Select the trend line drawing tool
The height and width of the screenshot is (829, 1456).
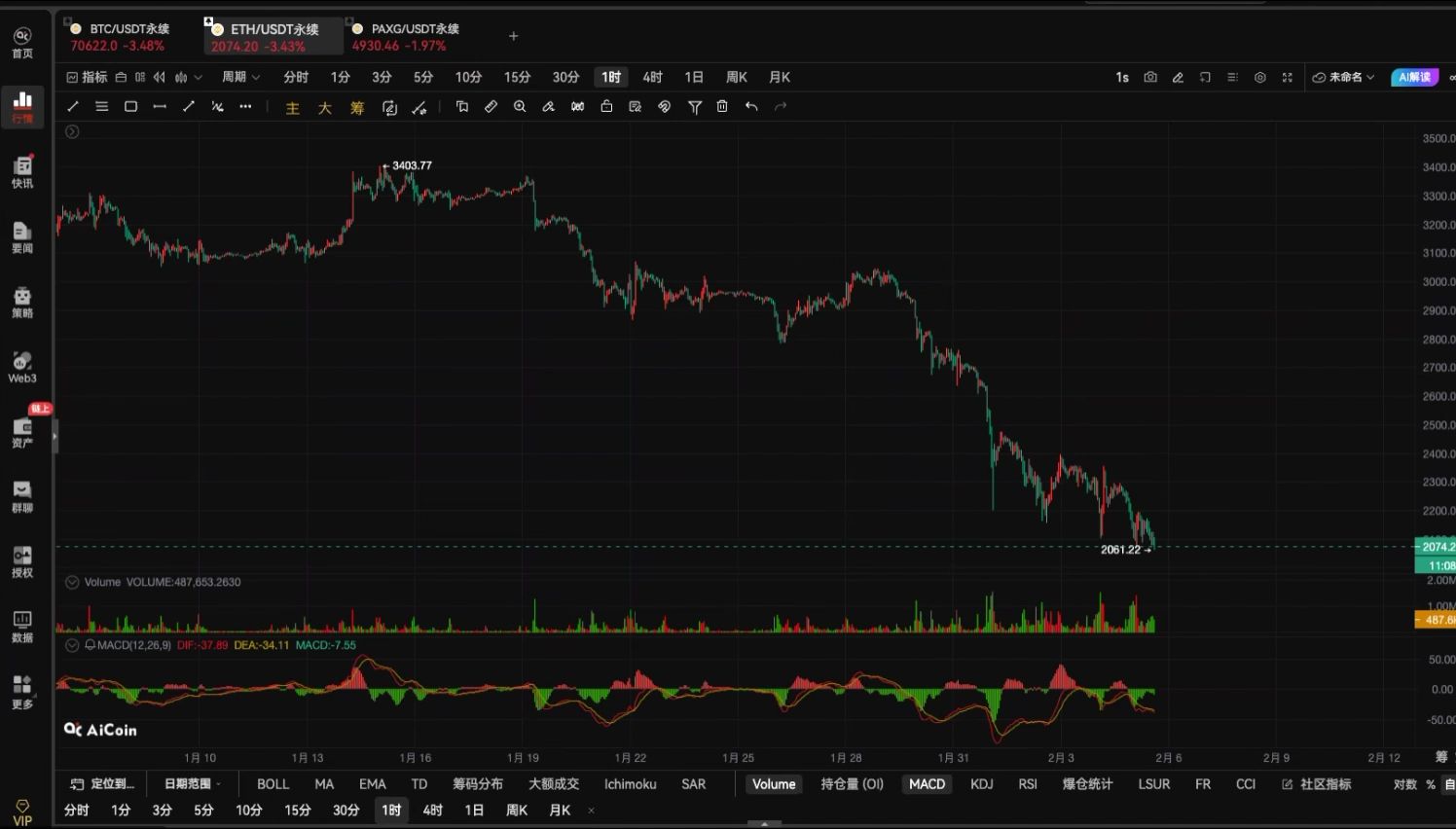[73, 107]
